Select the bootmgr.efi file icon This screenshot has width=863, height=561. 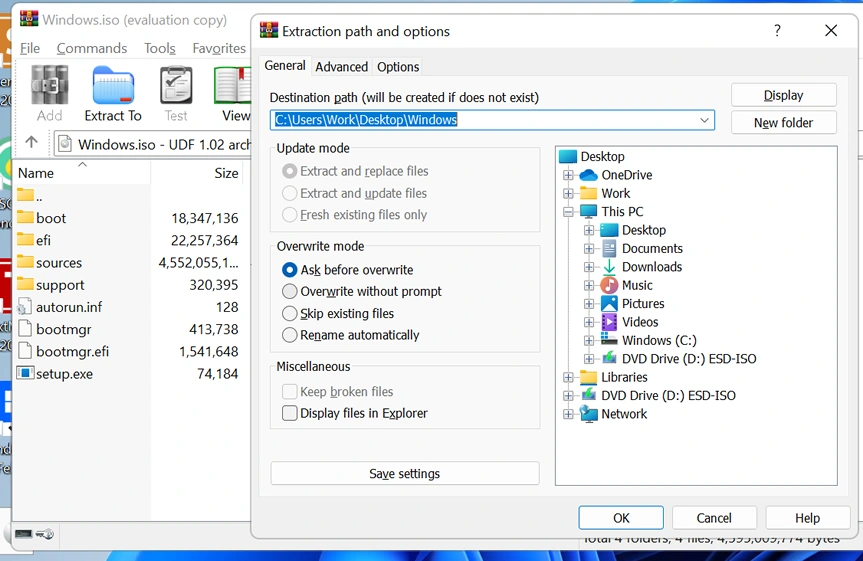click(25, 351)
